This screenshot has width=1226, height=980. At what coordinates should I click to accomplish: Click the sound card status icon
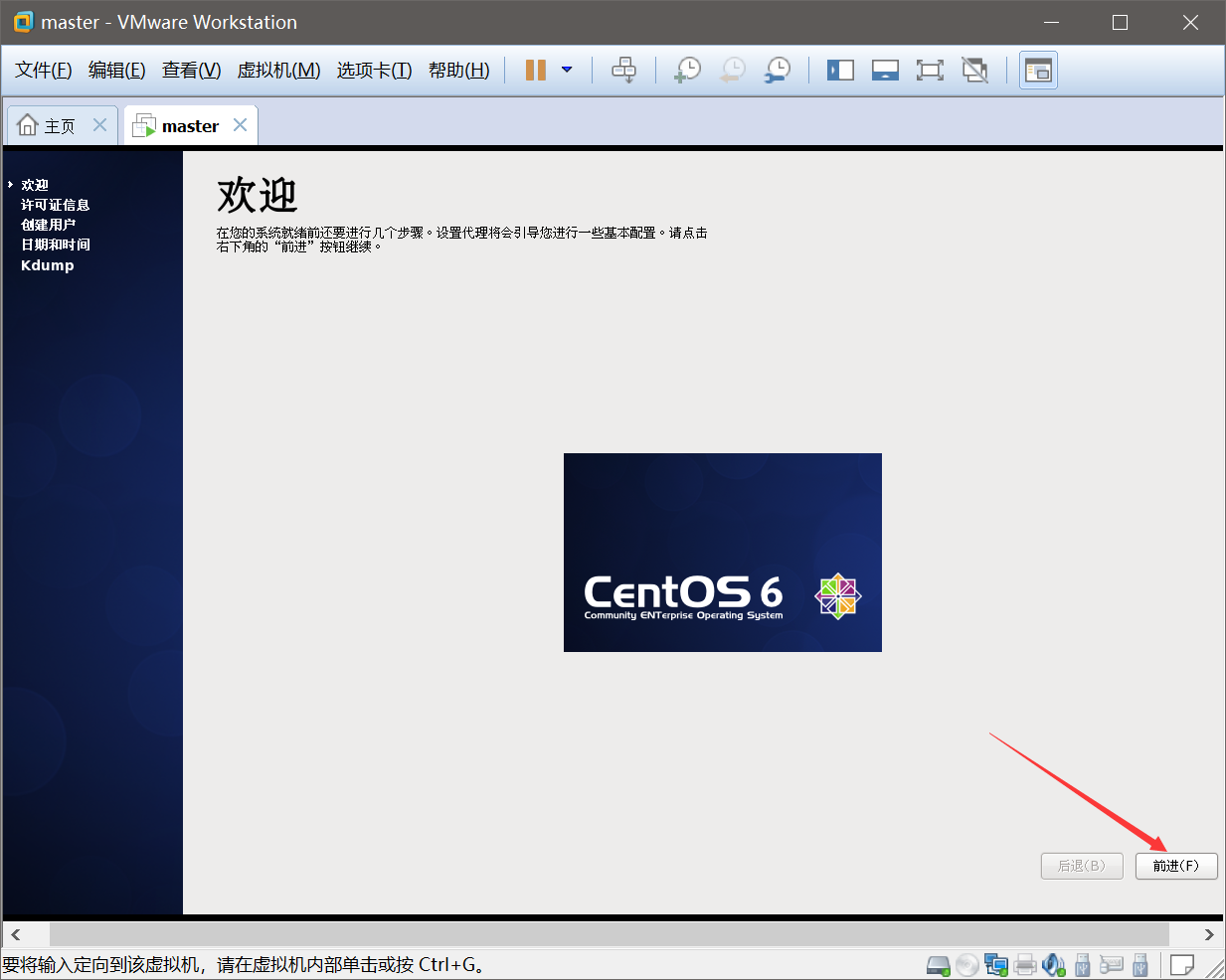point(1054,964)
